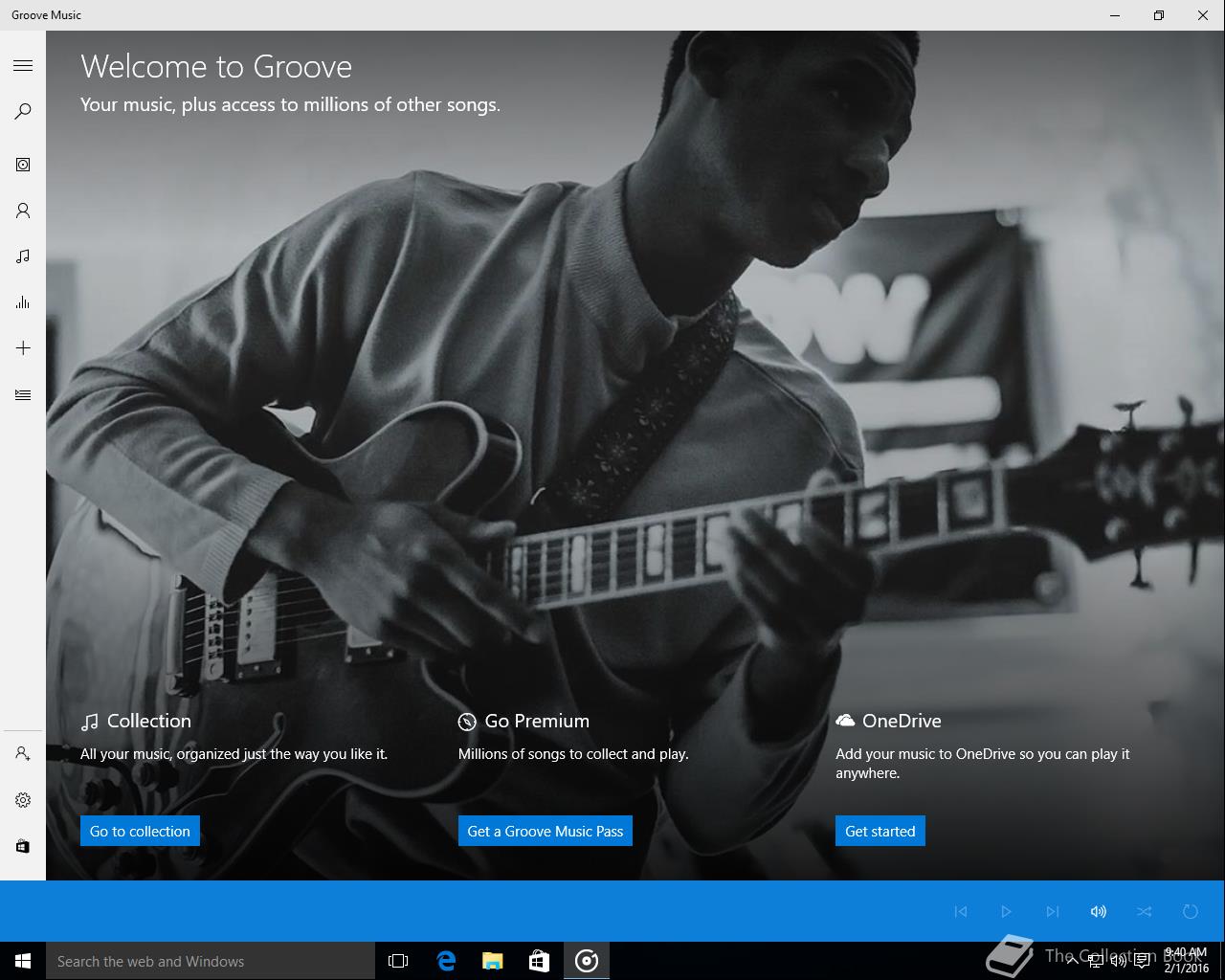Open playlists list icon in sidebar
Viewport: 1225px width, 980px height.
(x=23, y=394)
